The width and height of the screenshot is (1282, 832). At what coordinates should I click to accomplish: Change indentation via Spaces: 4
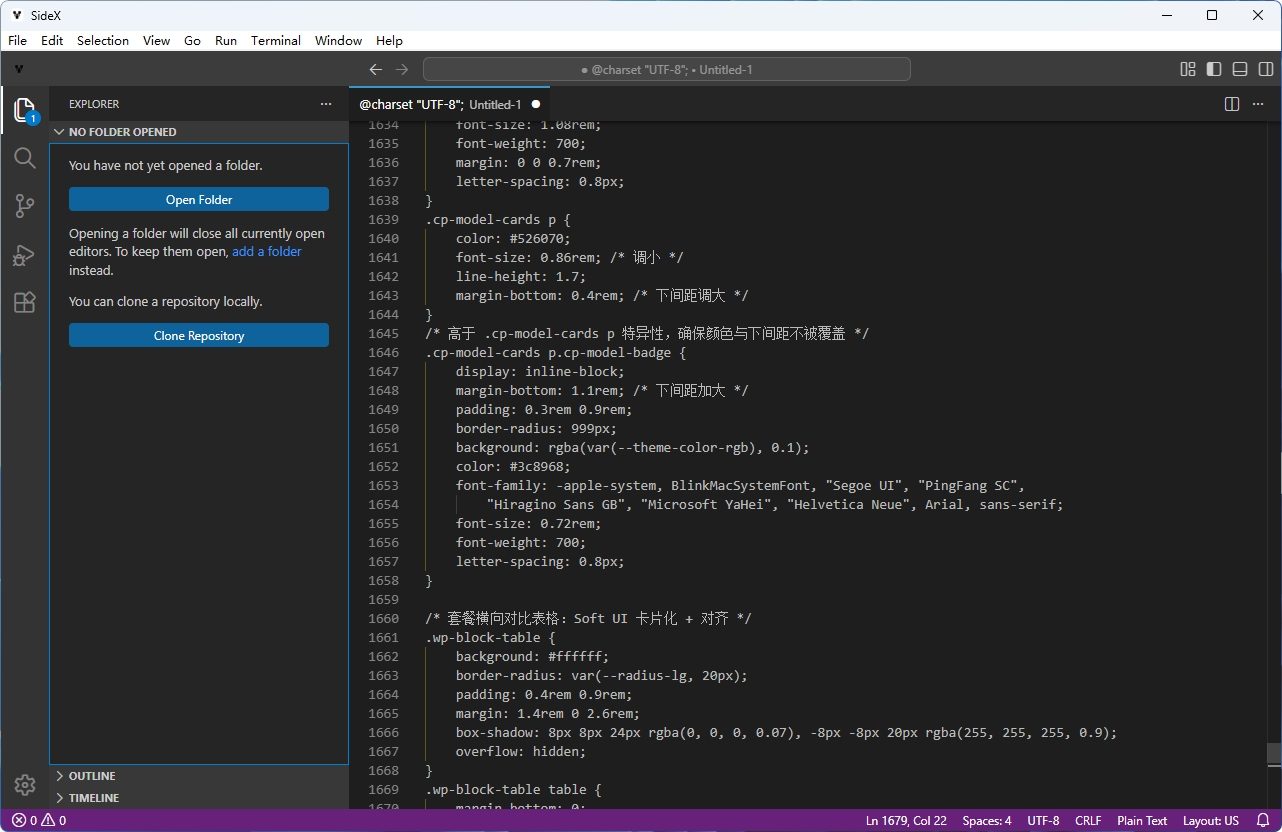point(987,821)
